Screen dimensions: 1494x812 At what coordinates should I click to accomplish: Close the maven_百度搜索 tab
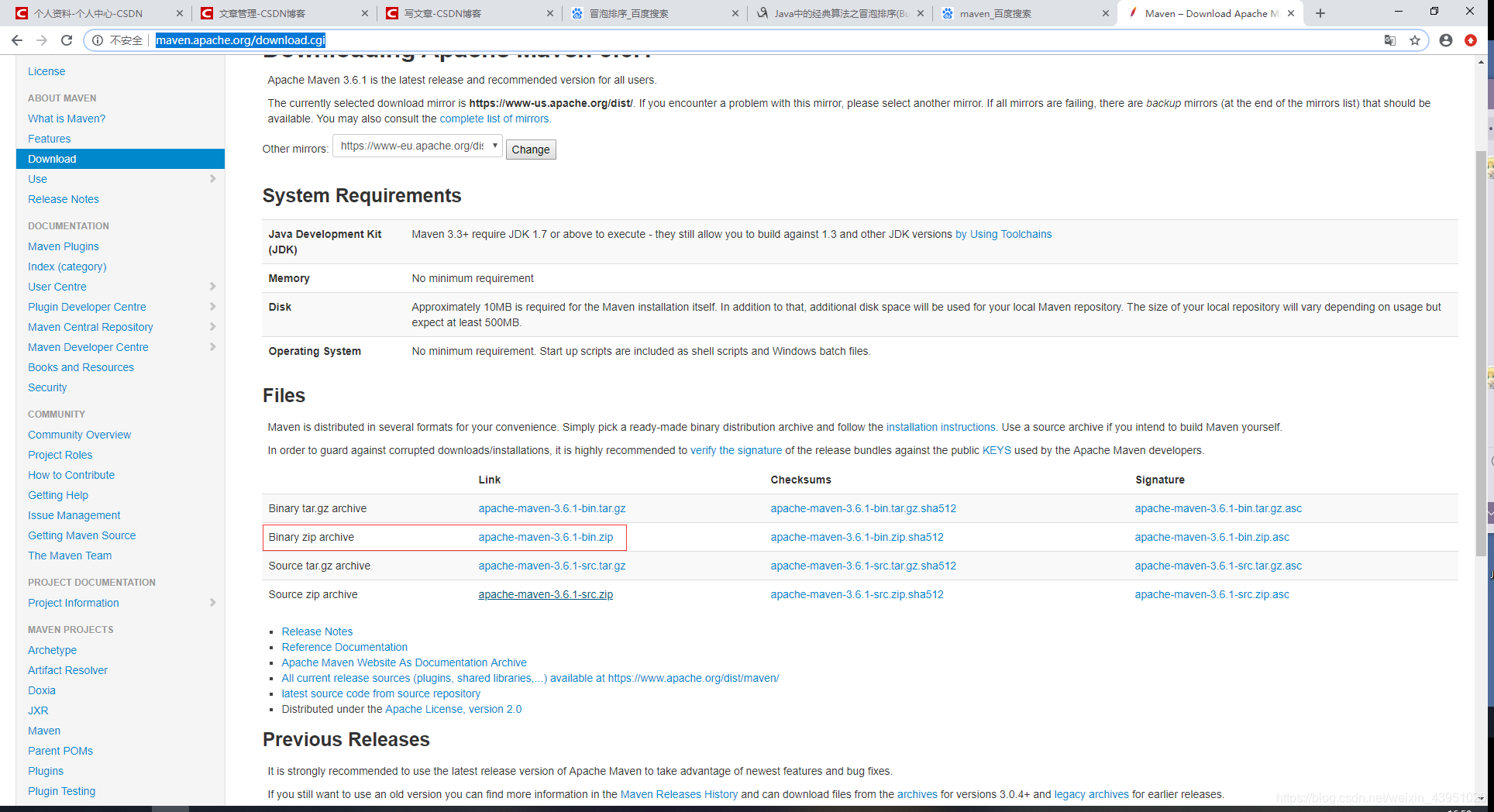tap(1106, 13)
